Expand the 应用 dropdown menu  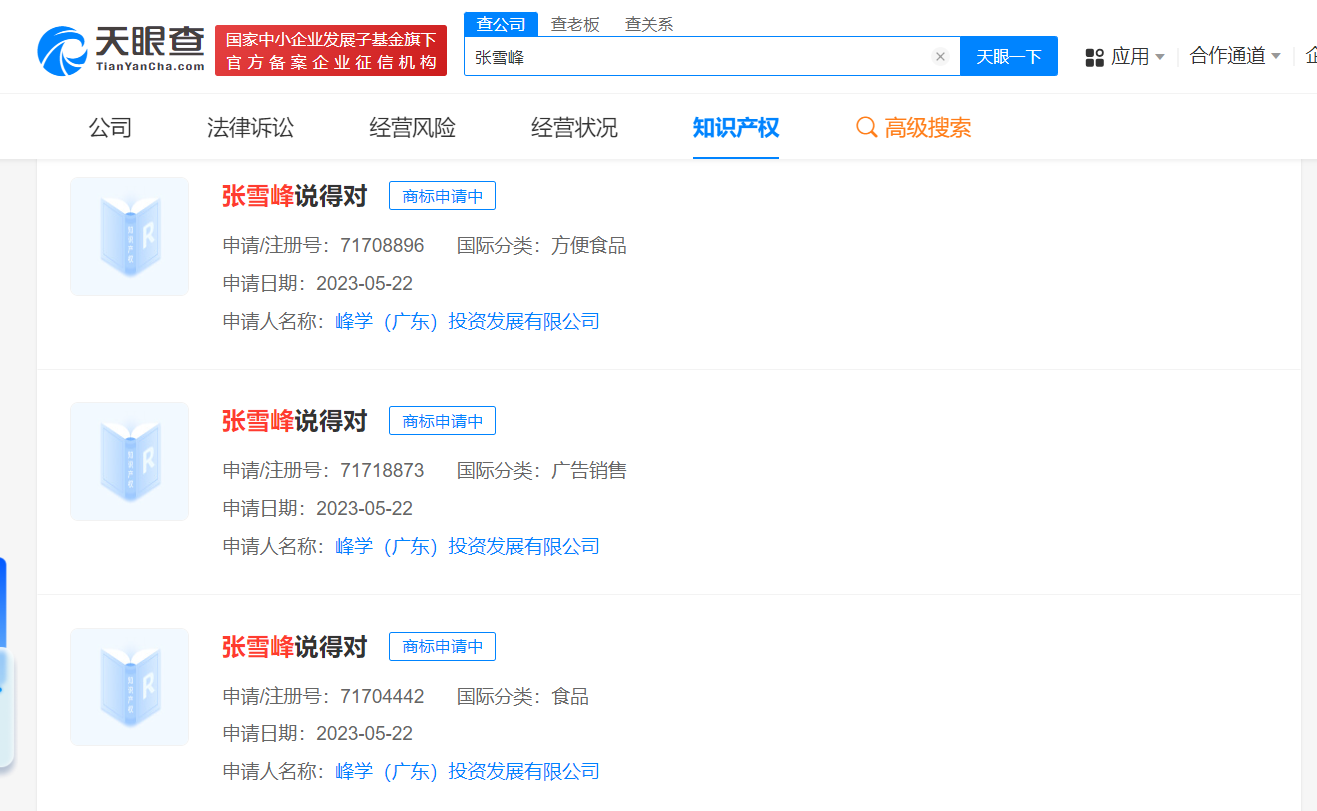click(1159, 57)
